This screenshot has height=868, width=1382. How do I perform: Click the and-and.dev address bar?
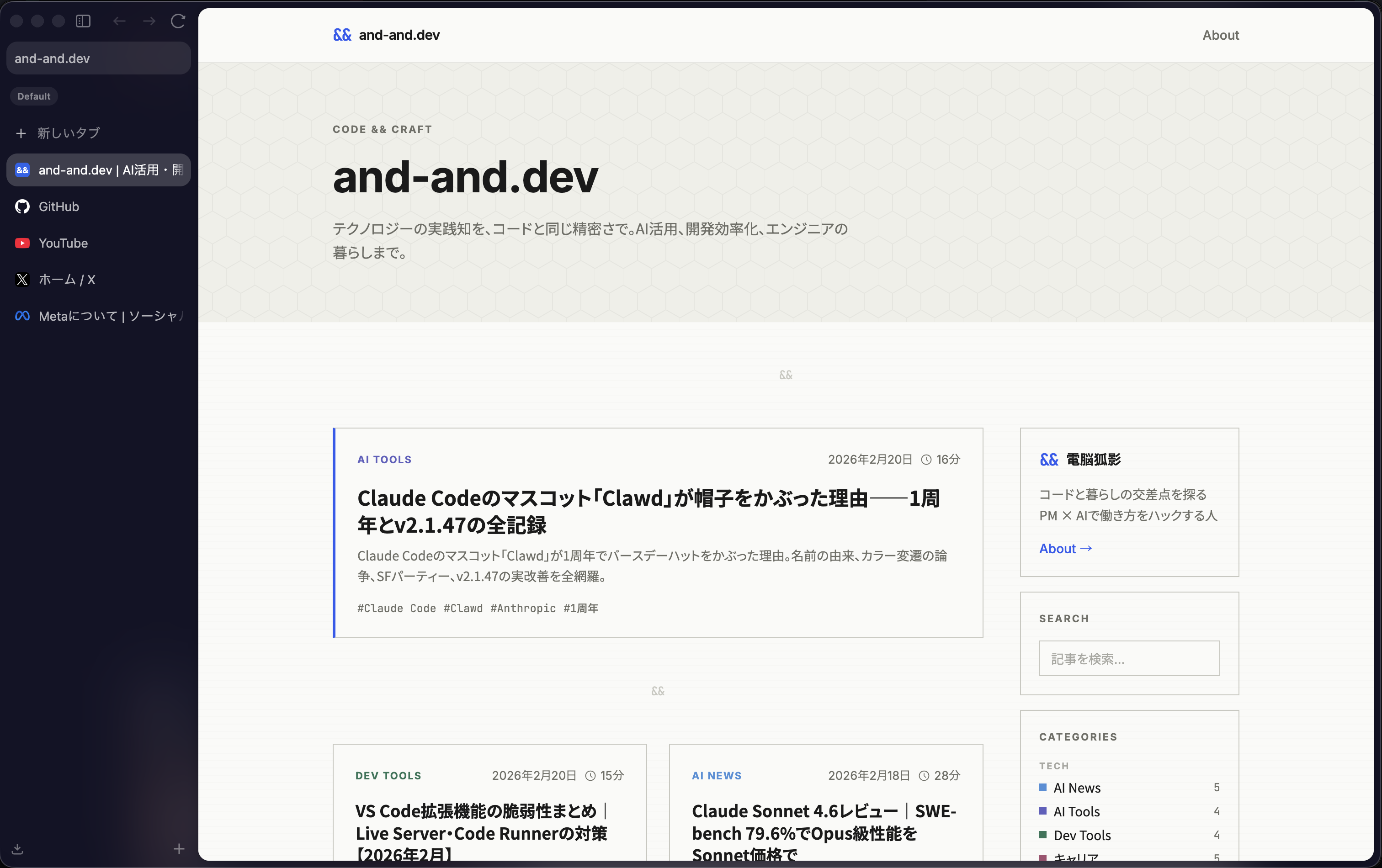[98, 58]
